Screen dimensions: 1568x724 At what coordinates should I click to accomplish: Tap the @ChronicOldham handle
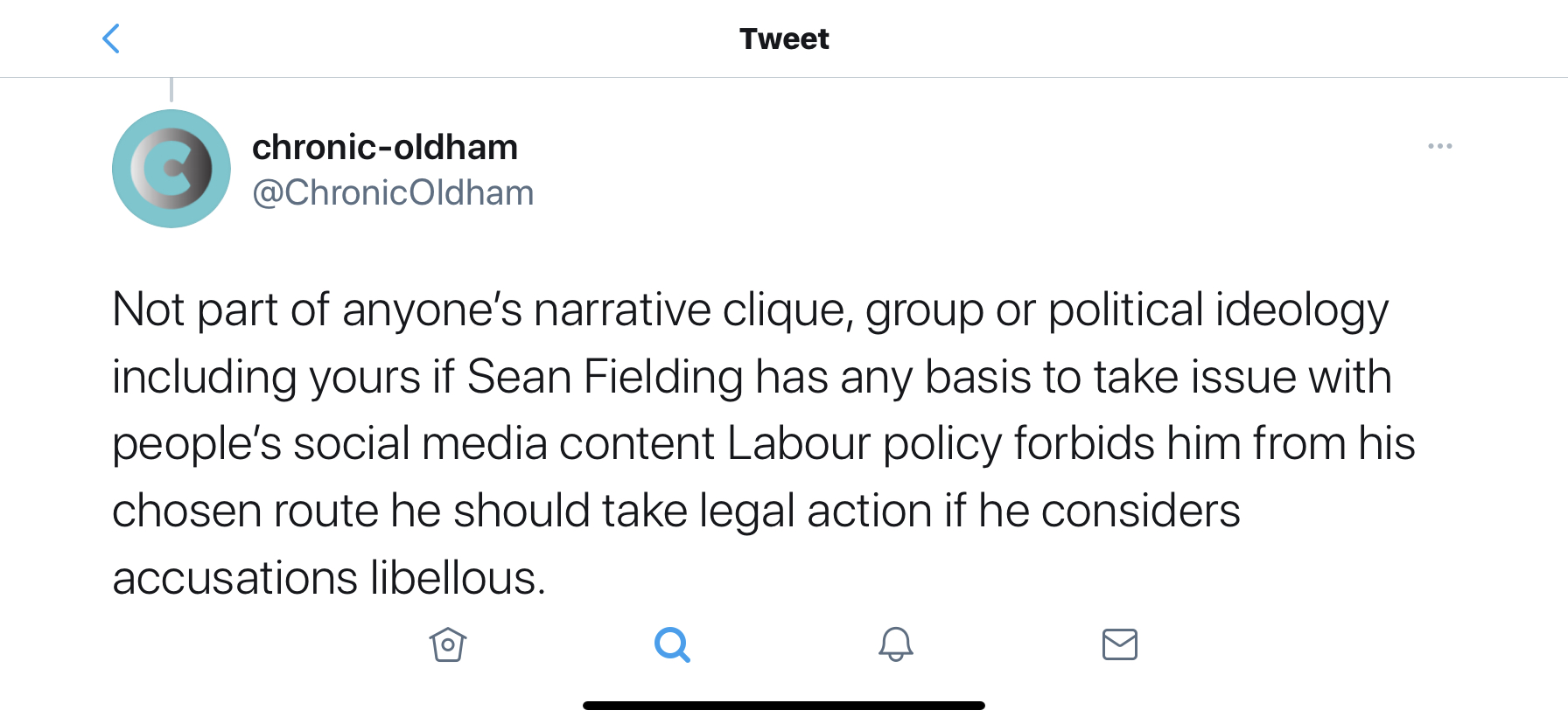click(393, 192)
